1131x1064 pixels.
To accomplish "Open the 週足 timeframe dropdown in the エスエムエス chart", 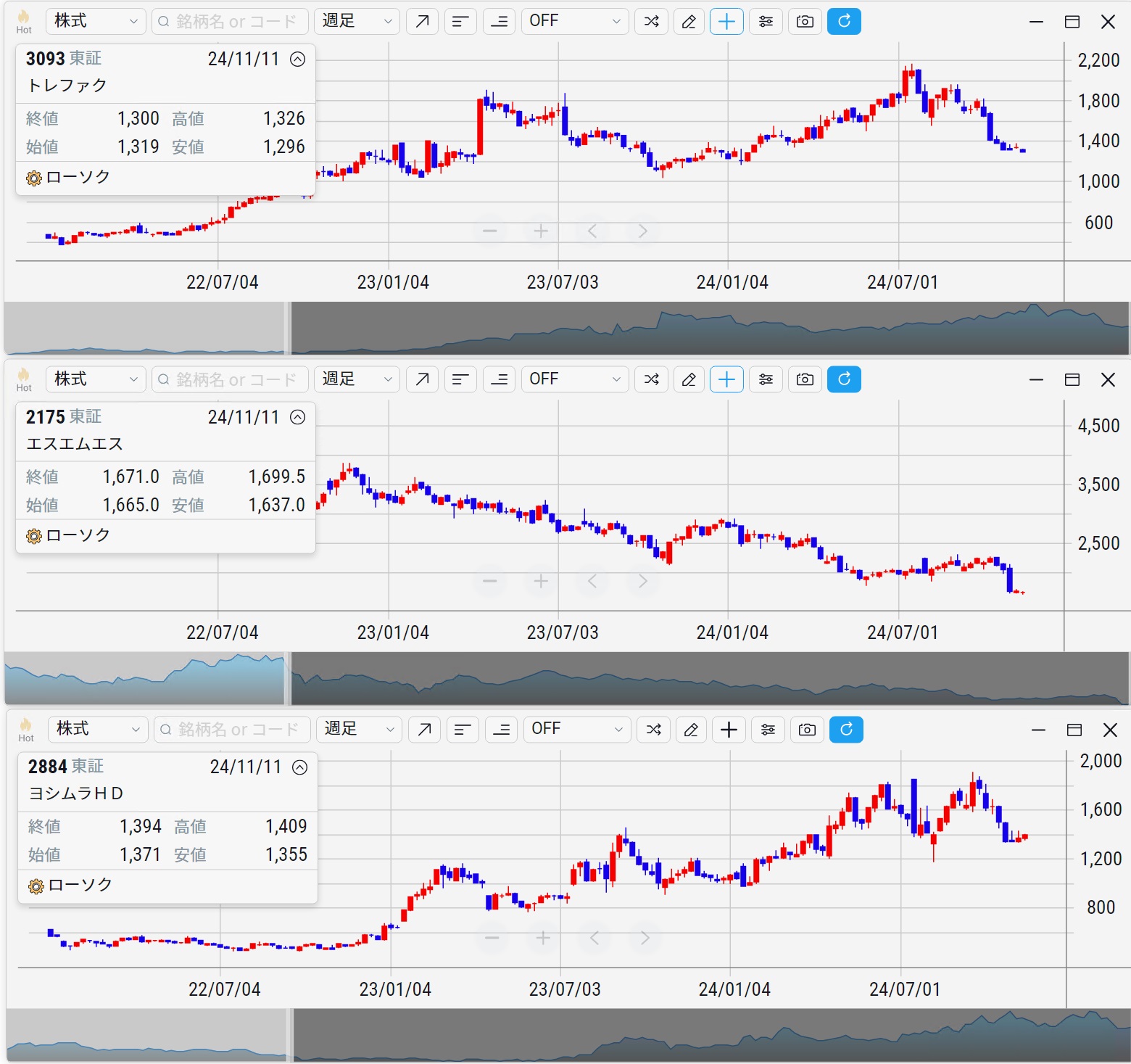I will [x=357, y=379].
